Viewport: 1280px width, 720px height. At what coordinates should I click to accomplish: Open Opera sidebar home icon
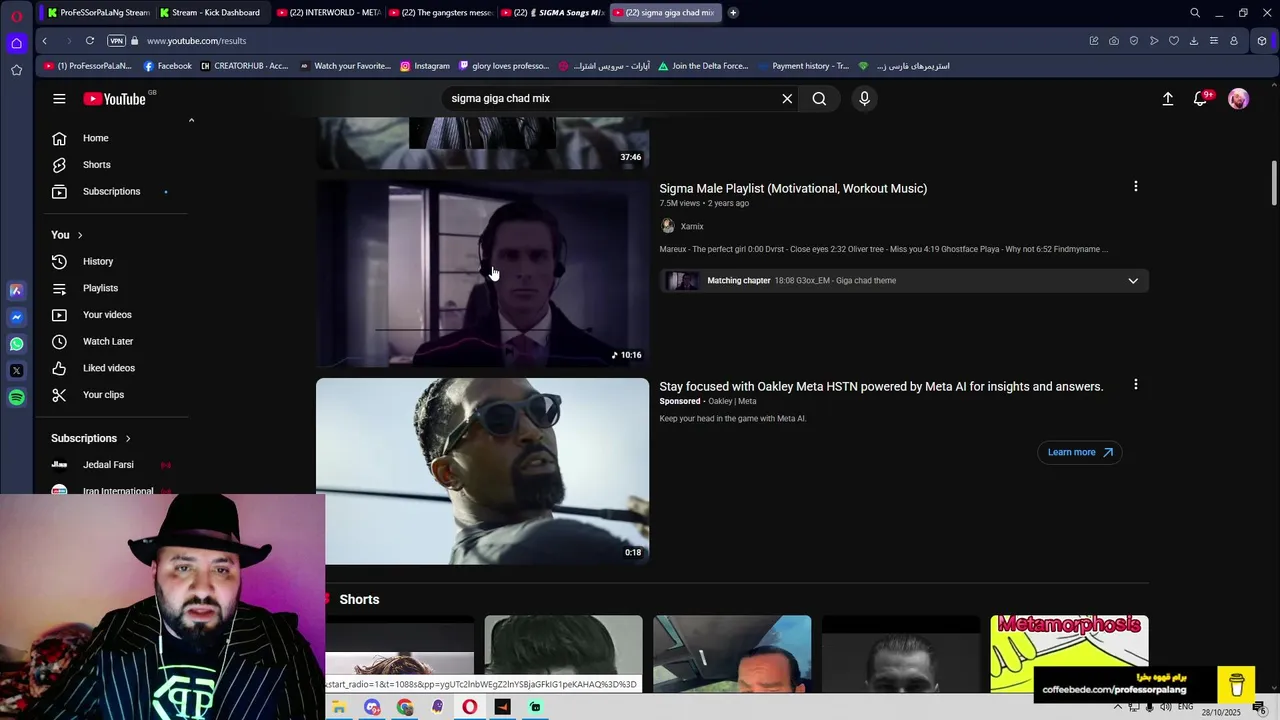(x=16, y=43)
